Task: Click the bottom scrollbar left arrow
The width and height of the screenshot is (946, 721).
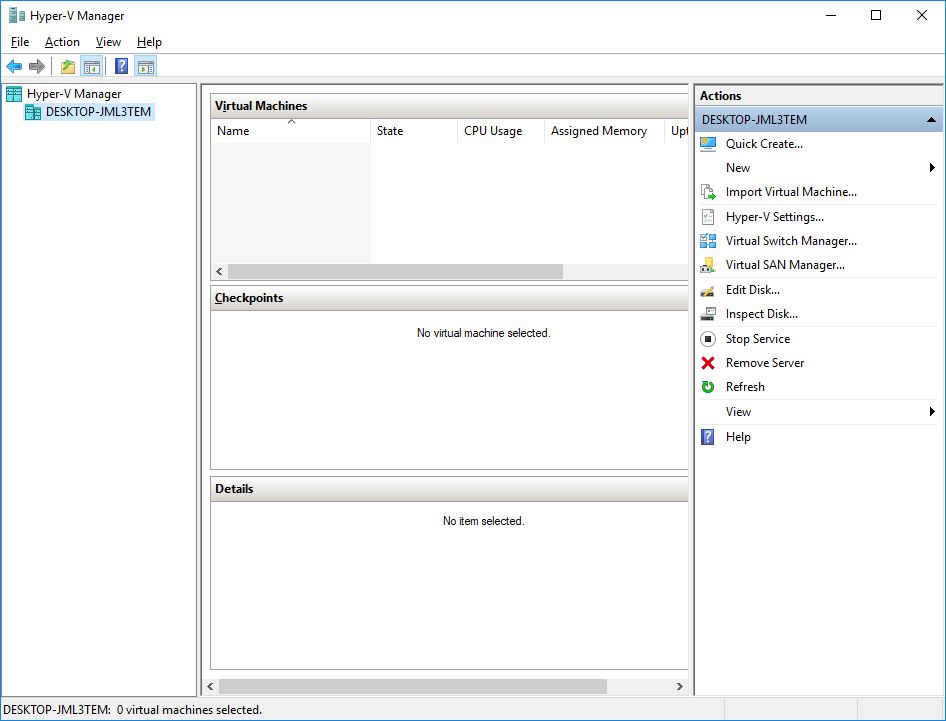Action: (x=210, y=687)
